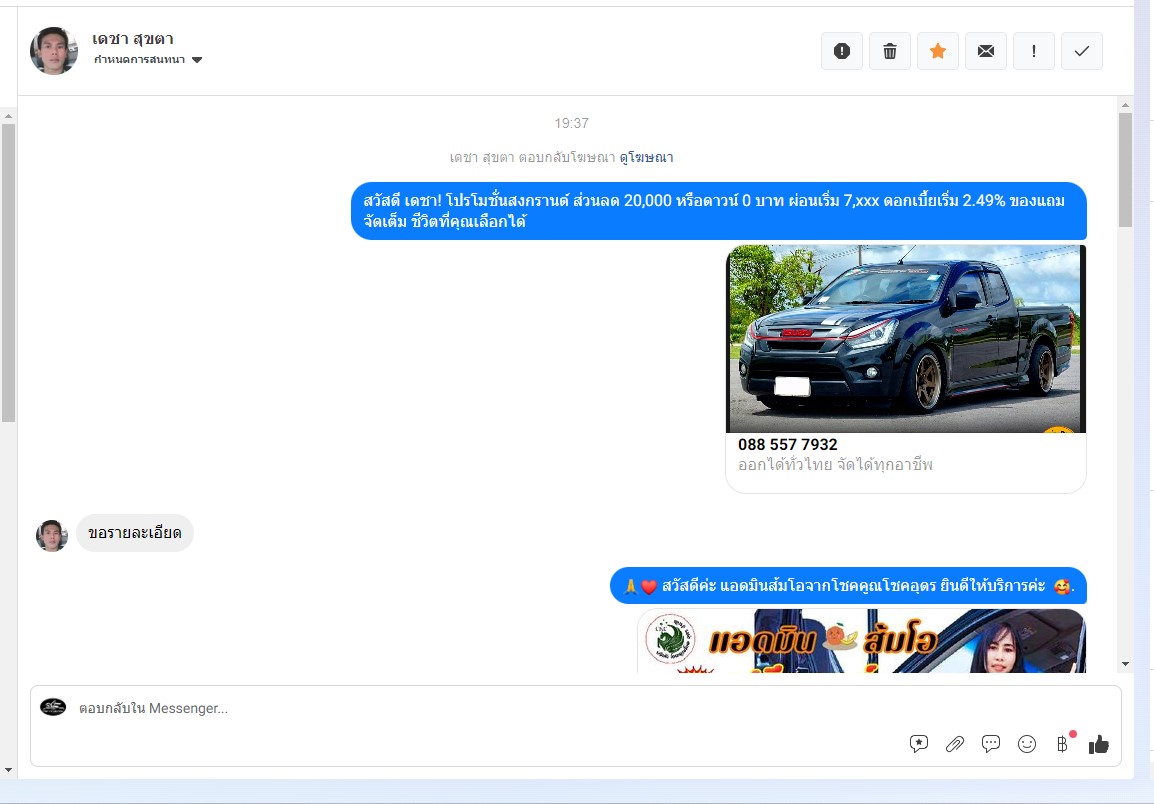Click the profile picture in the header

tap(54, 51)
